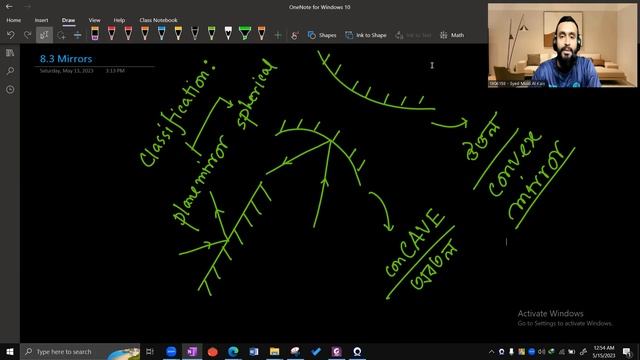Image resolution: width=640 pixels, height=360 pixels.
Task: Open the taskbar clock and date
Action: [604, 352]
